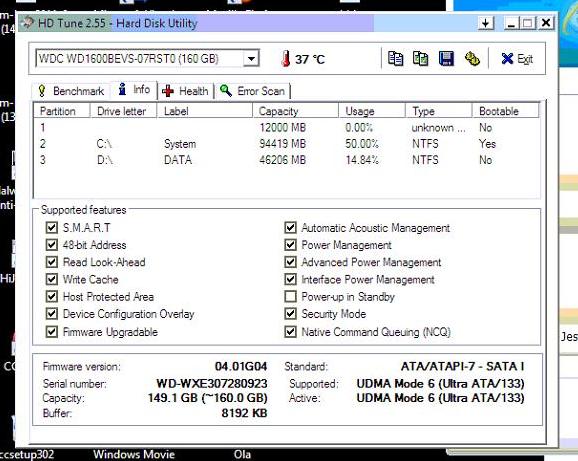Image resolution: width=578 pixels, height=461 pixels.
Task: Click the ATA/ATAPI-7 - SATA I standard value
Action: [463, 366]
